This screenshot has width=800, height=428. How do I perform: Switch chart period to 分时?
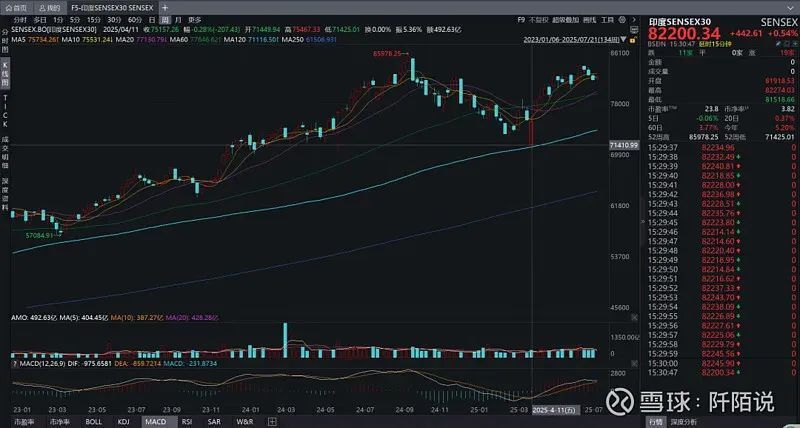point(20,20)
